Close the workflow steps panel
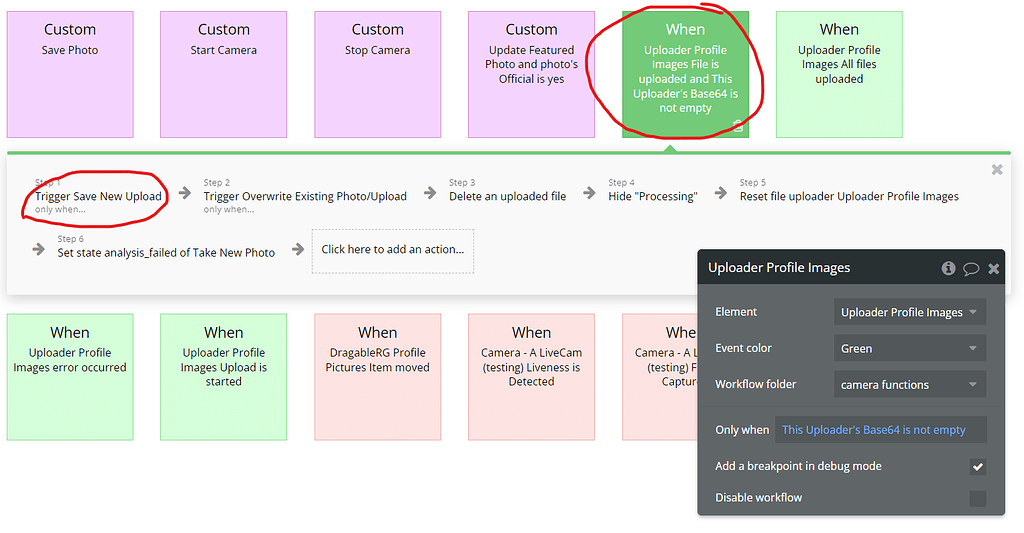 click(x=997, y=170)
